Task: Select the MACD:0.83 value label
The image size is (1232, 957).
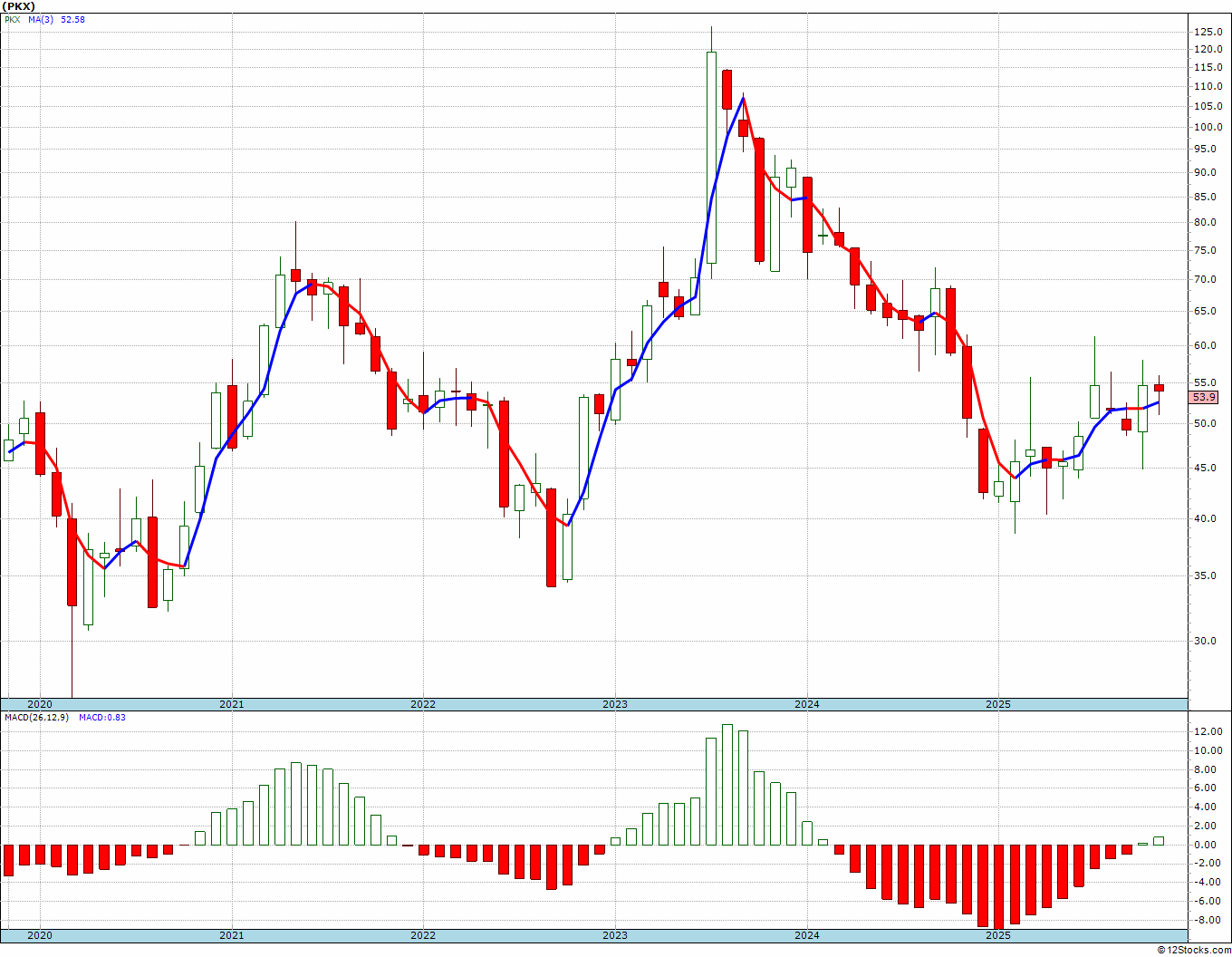Action: (102, 718)
